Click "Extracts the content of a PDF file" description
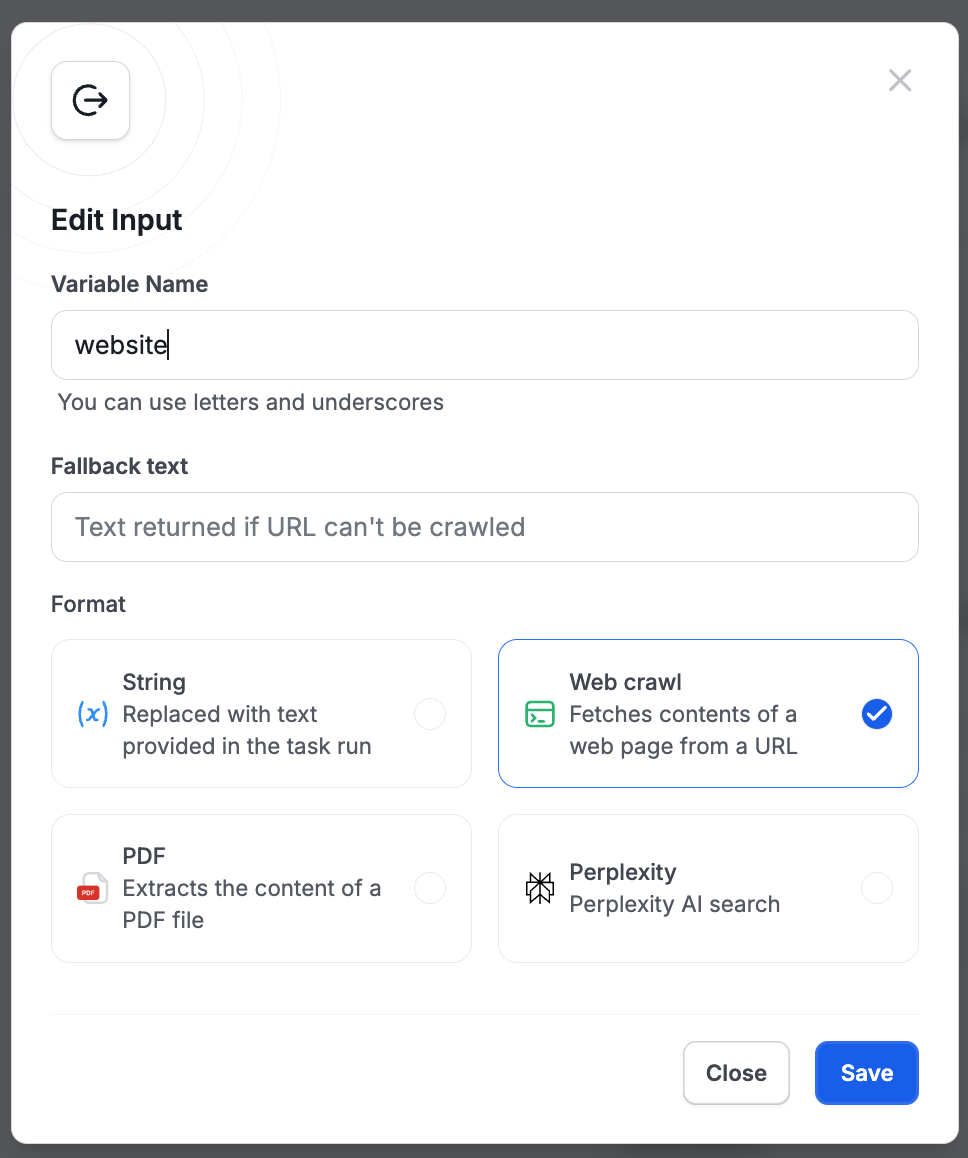This screenshot has height=1158, width=968. pyautogui.click(x=251, y=904)
